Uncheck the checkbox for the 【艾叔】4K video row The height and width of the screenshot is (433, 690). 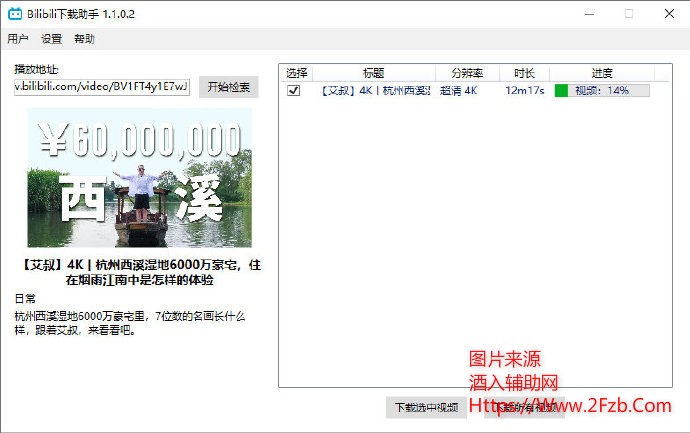point(294,90)
